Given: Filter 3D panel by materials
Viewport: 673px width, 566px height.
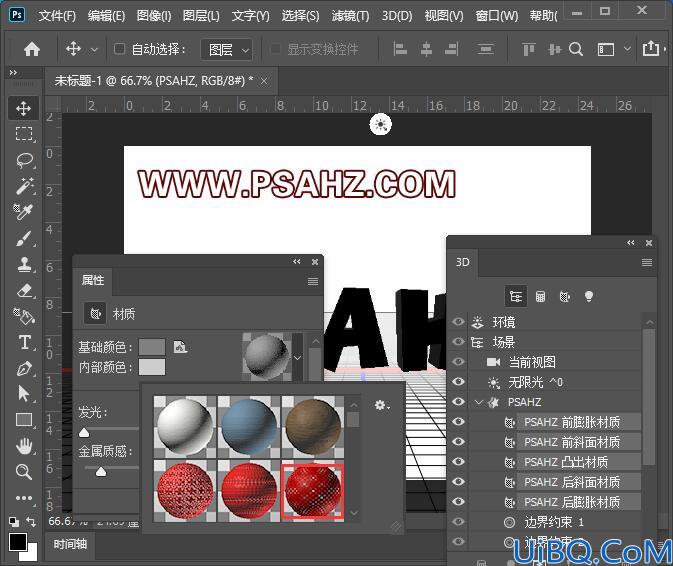Looking at the screenshot, I should pos(565,296).
